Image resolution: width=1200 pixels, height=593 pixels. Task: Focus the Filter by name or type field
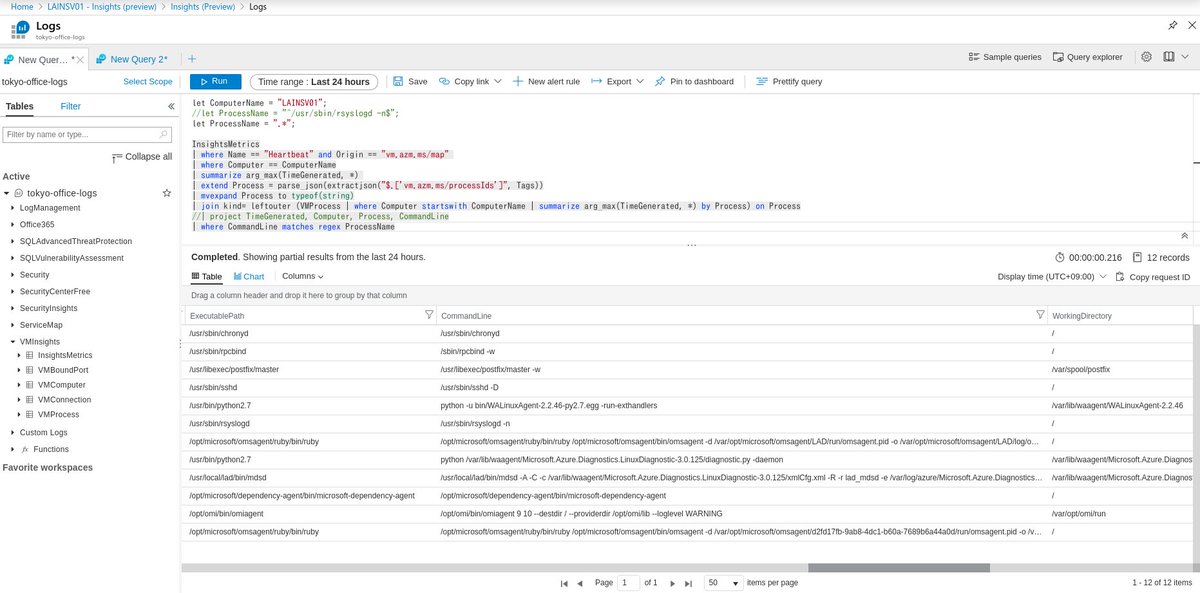click(x=89, y=133)
